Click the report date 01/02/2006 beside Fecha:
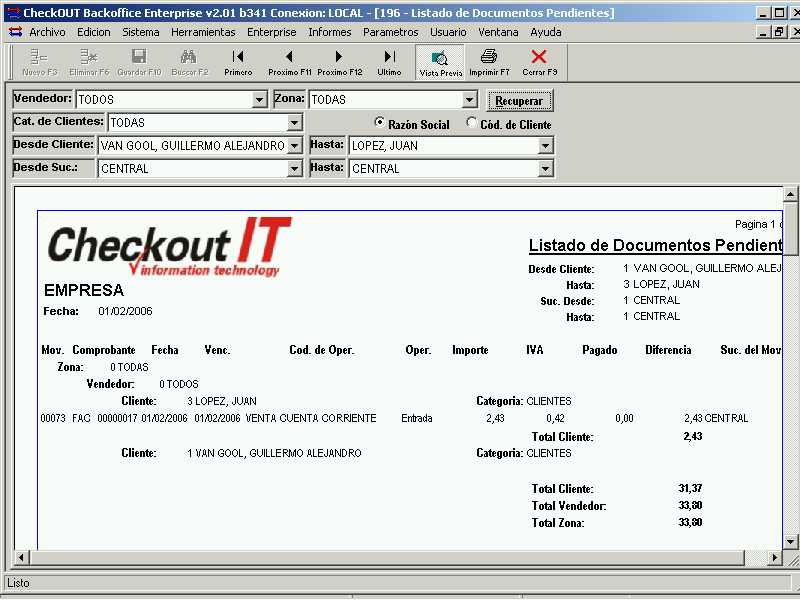This screenshot has width=800, height=600. click(125, 311)
